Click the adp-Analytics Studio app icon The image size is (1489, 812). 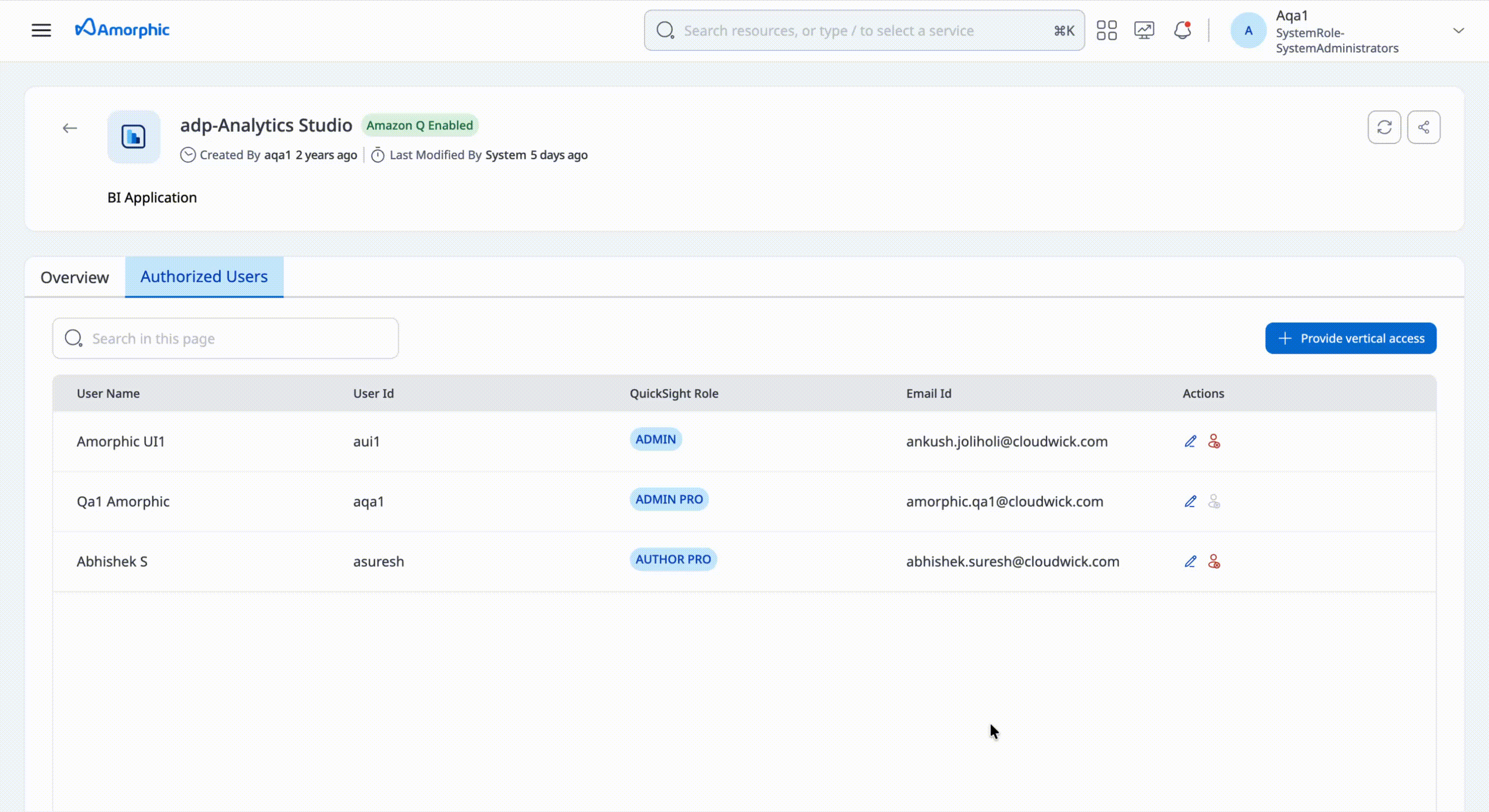pyautogui.click(x=133, y=137)
